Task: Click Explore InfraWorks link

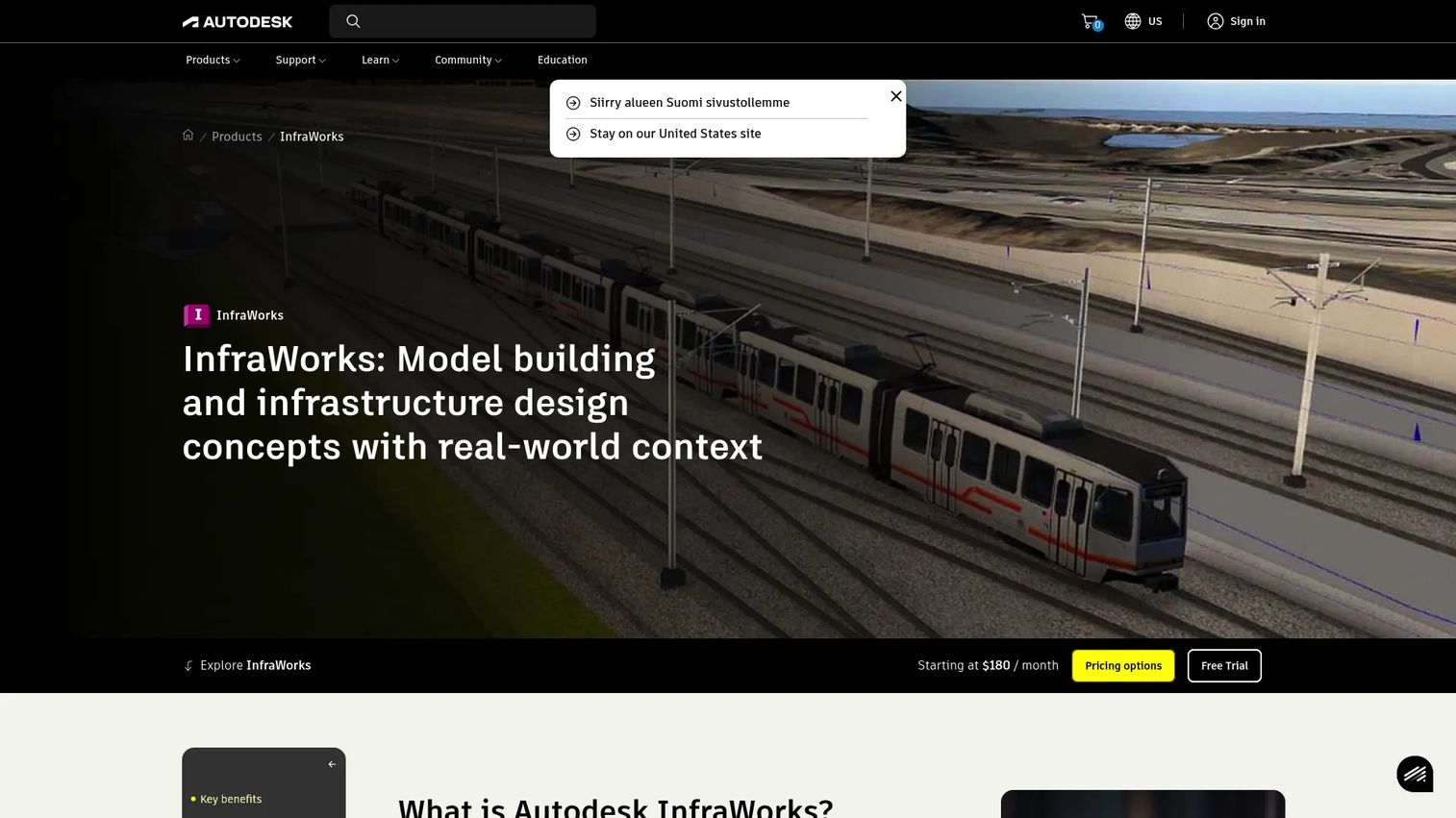Action: [256, 665]
